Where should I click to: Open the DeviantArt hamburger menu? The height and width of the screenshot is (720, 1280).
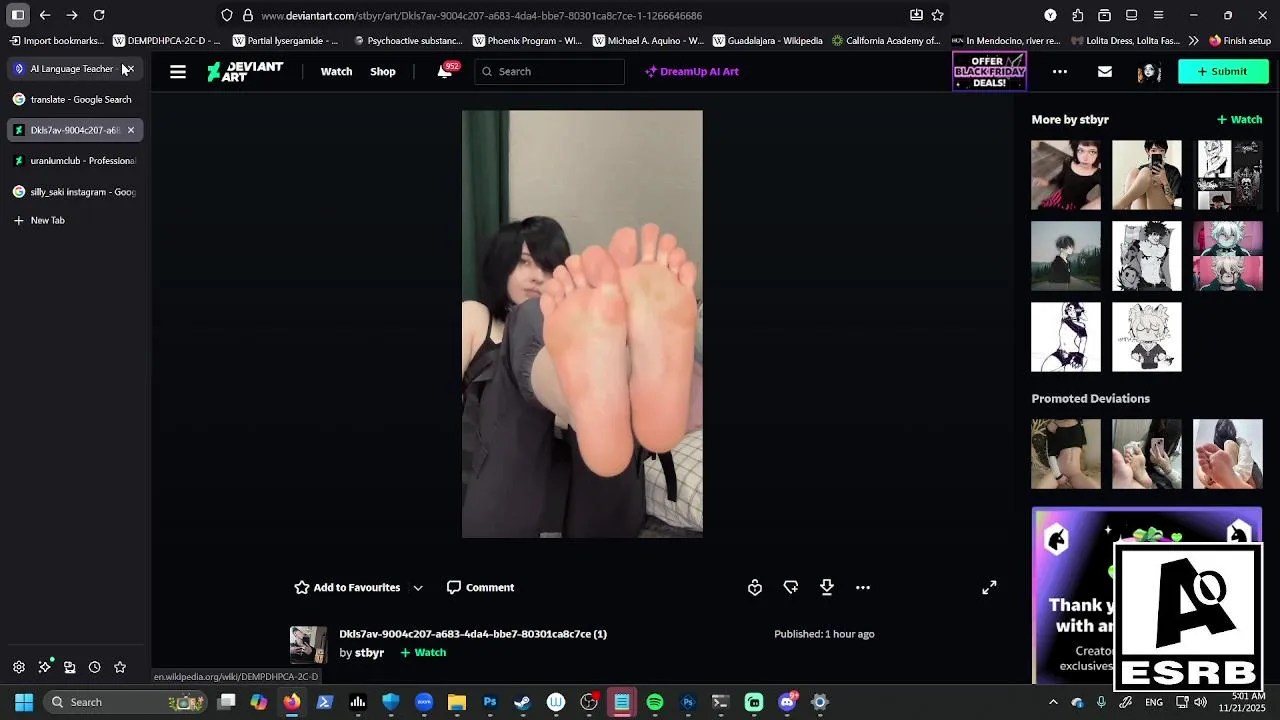click(178, 71)
